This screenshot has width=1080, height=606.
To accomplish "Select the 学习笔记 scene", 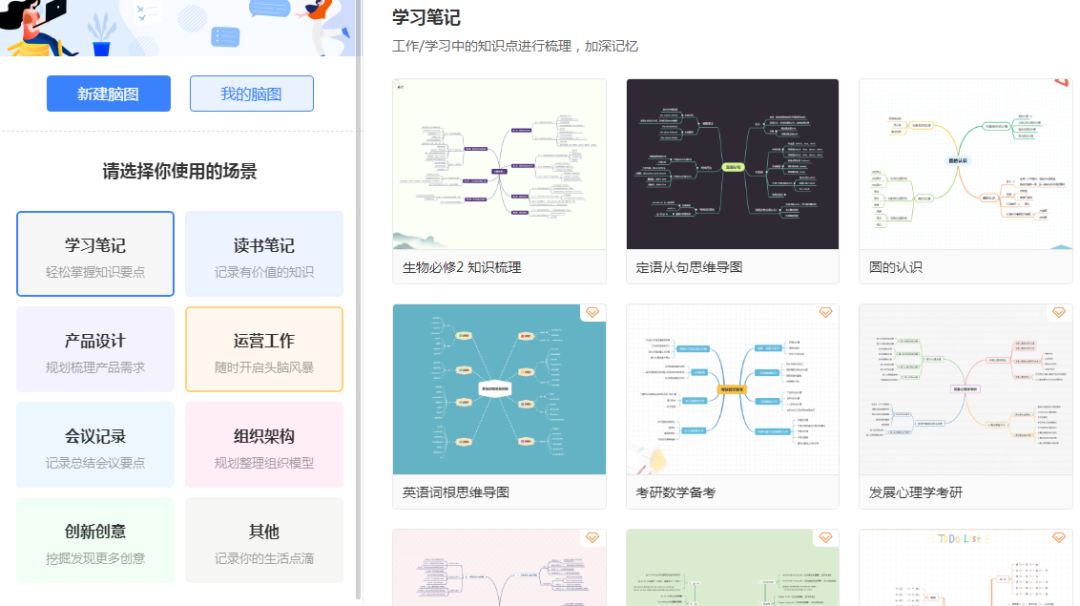I will pos(95,254).
